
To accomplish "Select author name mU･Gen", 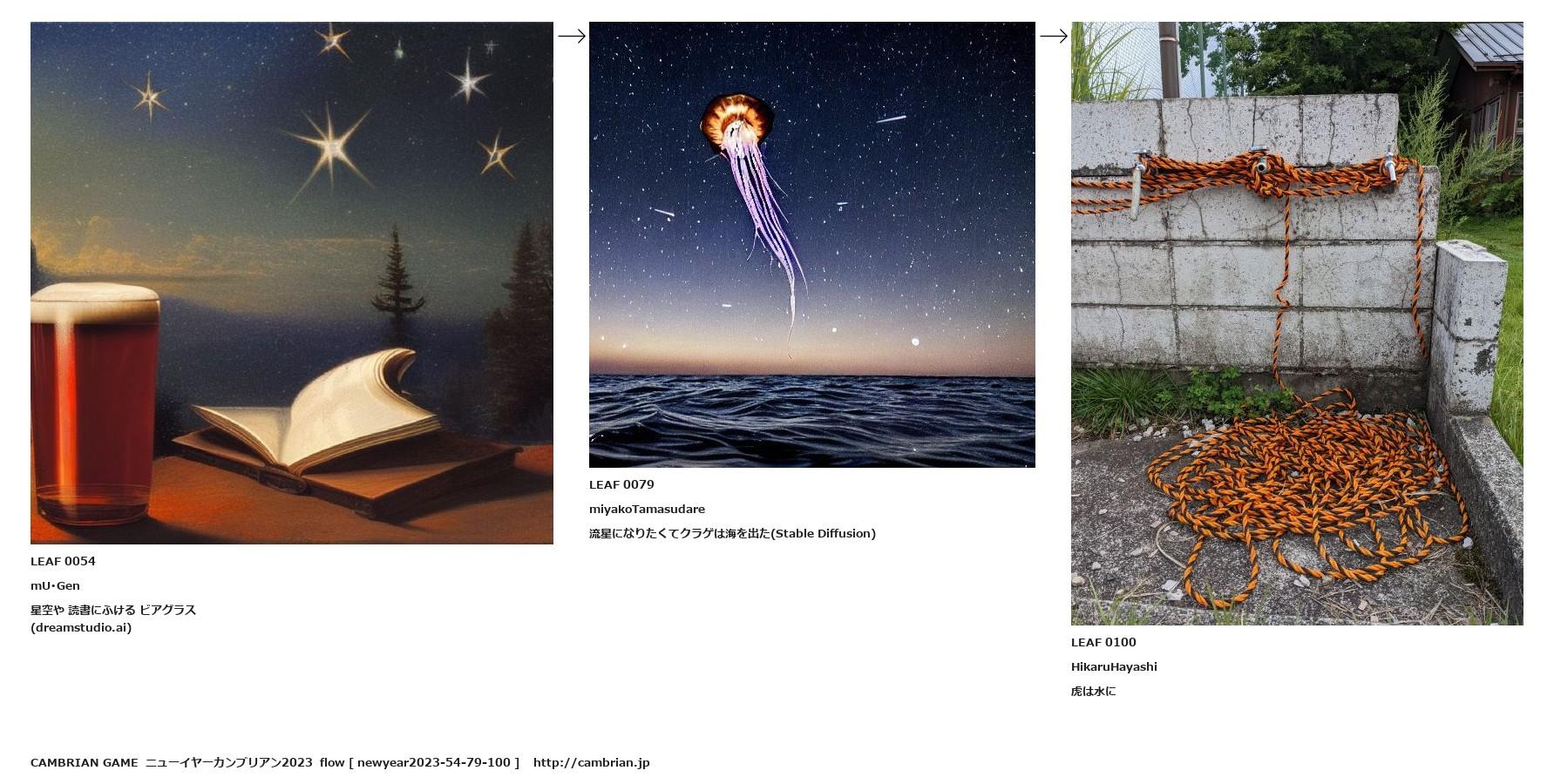I will [x=55, y=585].
